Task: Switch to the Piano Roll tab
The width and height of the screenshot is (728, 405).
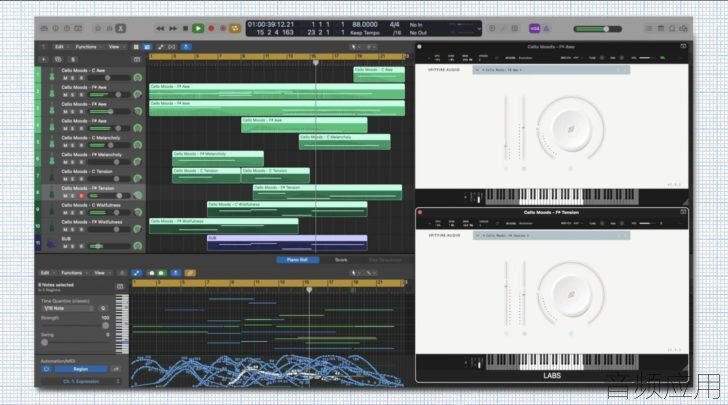Action: [x=297, y=260]
